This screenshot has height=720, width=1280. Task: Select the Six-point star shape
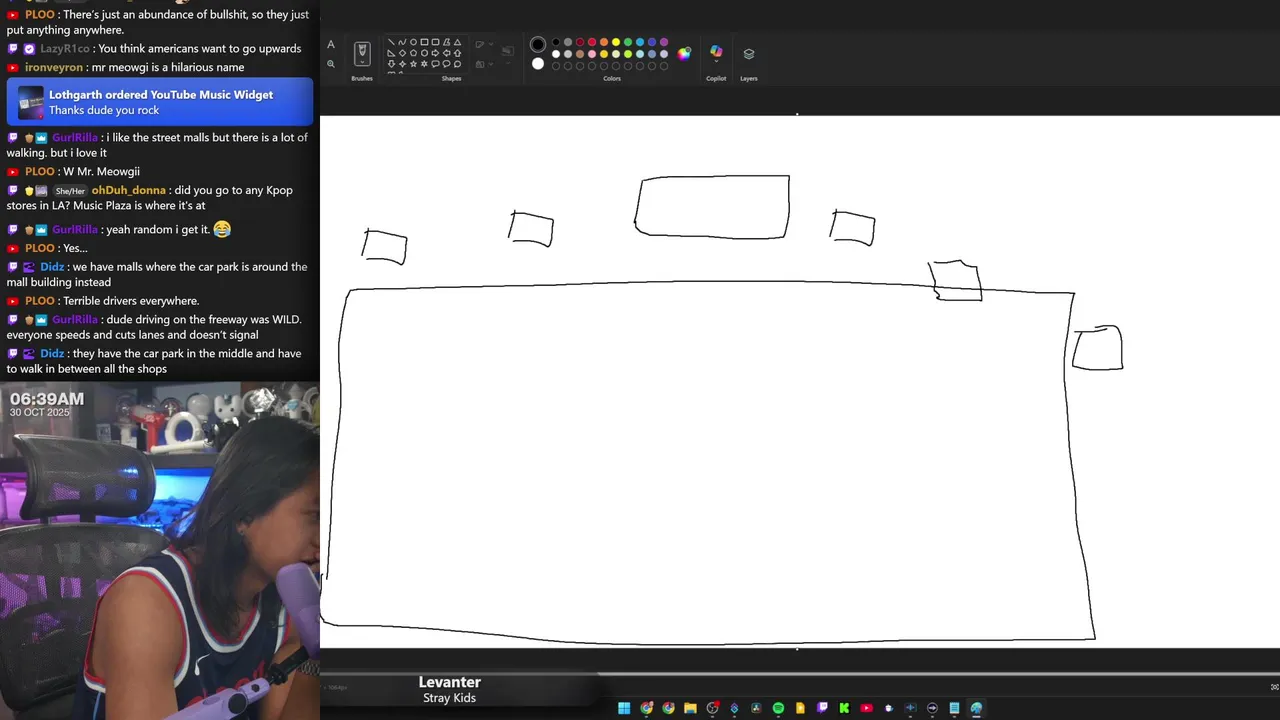pyautogui.click(x=424, y=64)
